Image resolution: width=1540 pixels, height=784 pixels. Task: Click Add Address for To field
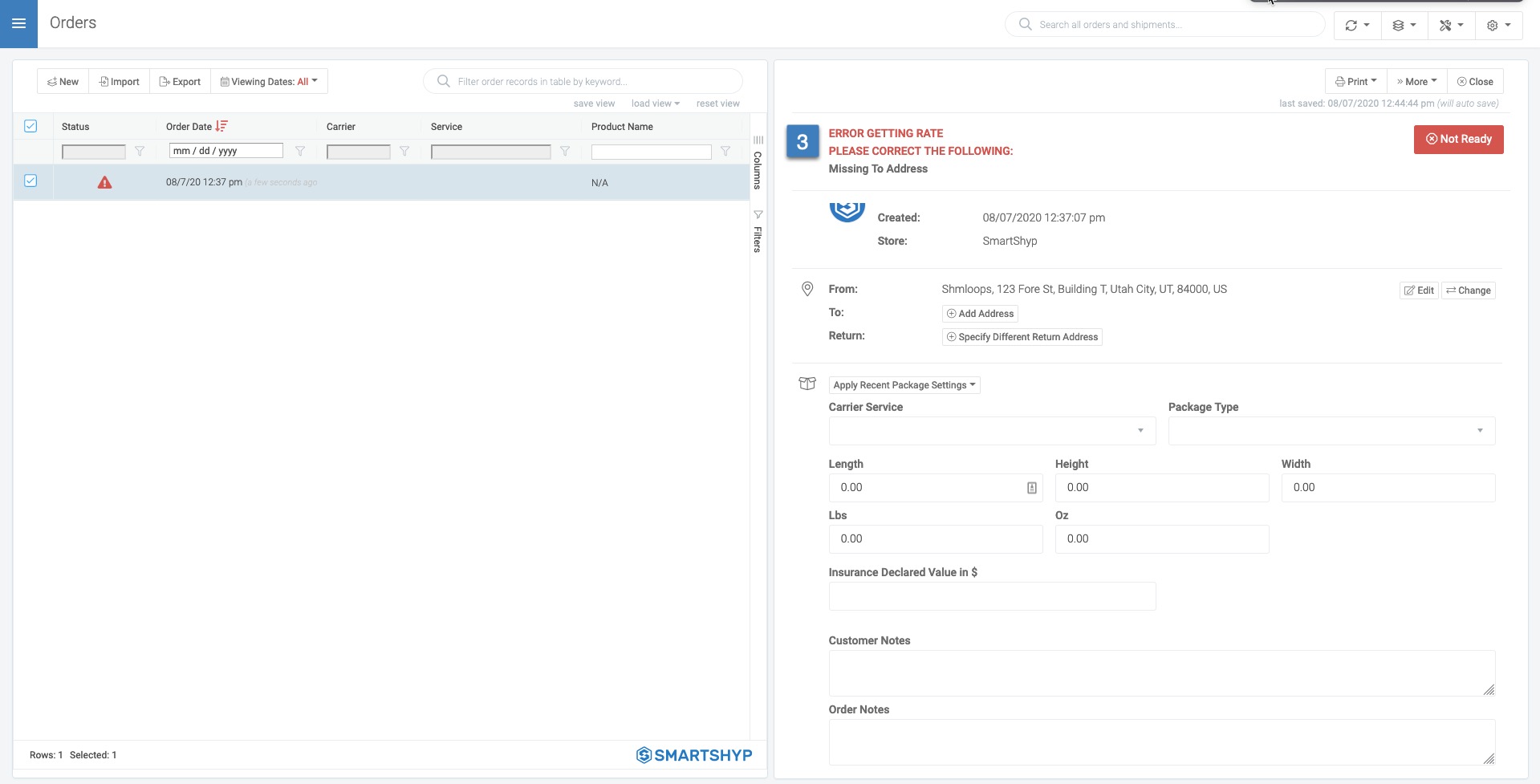(x=980, y=314)
